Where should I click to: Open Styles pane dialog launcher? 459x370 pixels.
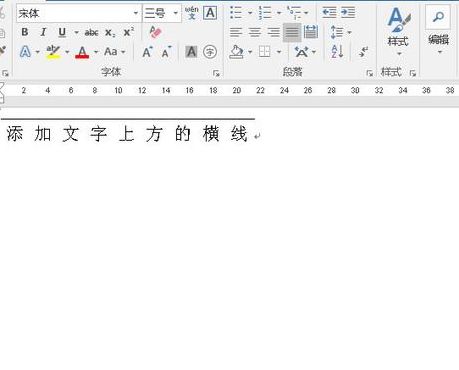pyautogui.click(x=413, y=73)
